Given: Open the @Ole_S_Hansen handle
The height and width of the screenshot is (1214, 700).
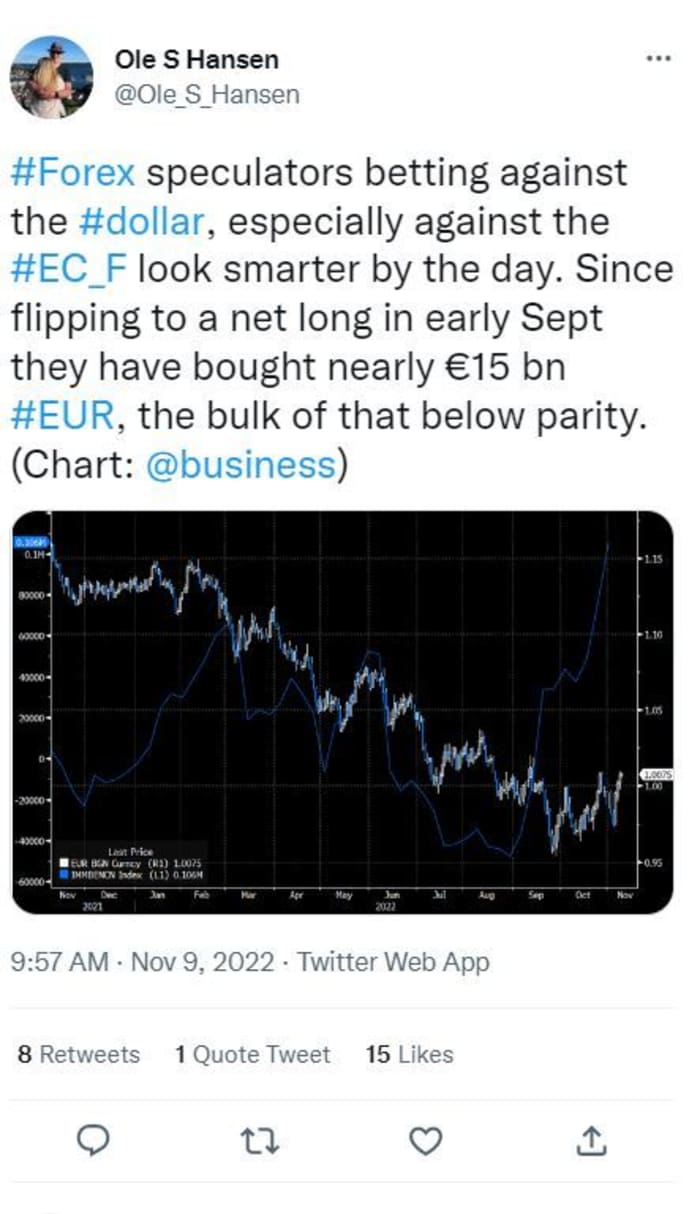Looking at the screenshot, I should (x=207, y=95).
